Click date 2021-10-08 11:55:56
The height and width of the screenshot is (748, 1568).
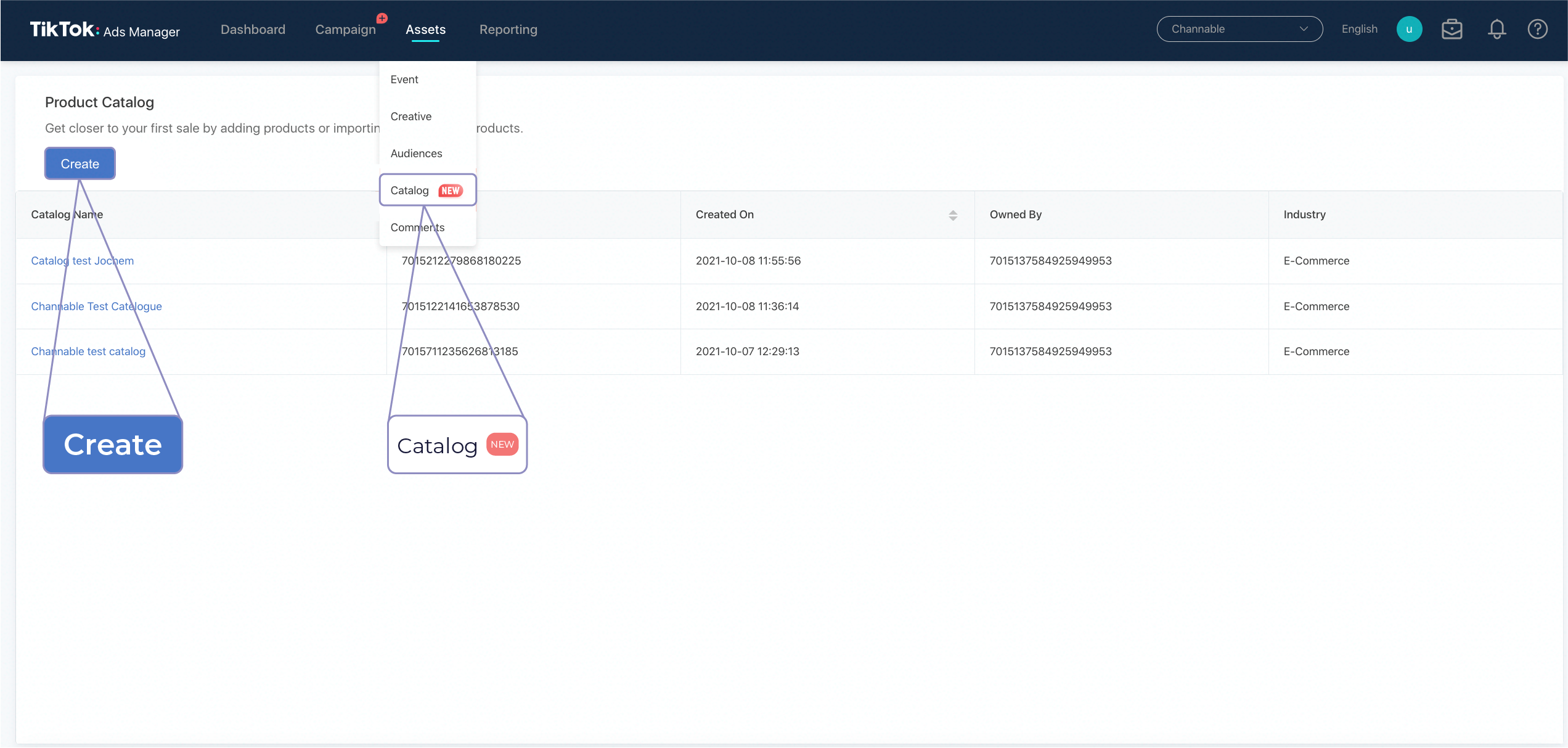coord(748,261)
